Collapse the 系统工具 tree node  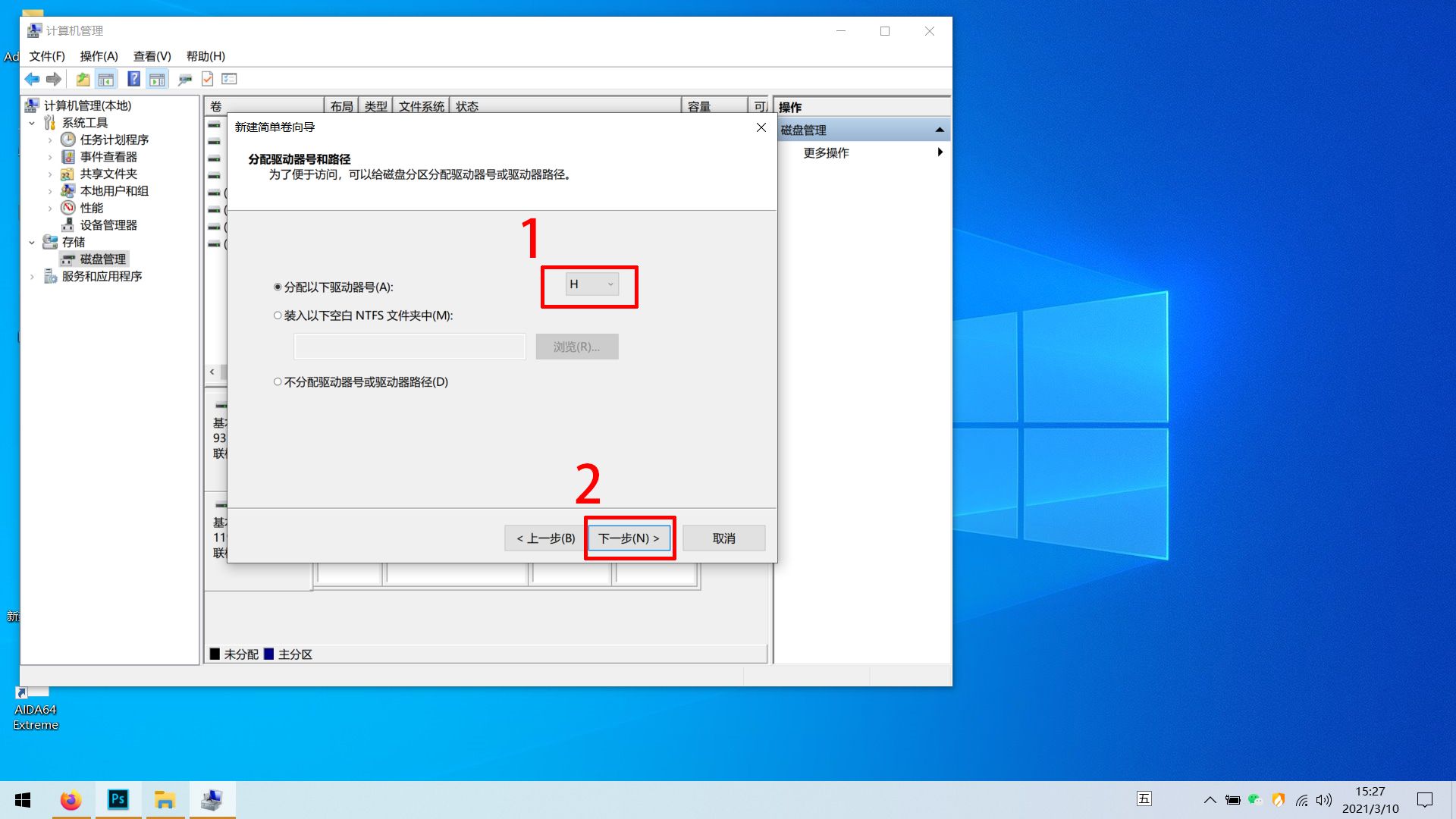coord(32,123)
